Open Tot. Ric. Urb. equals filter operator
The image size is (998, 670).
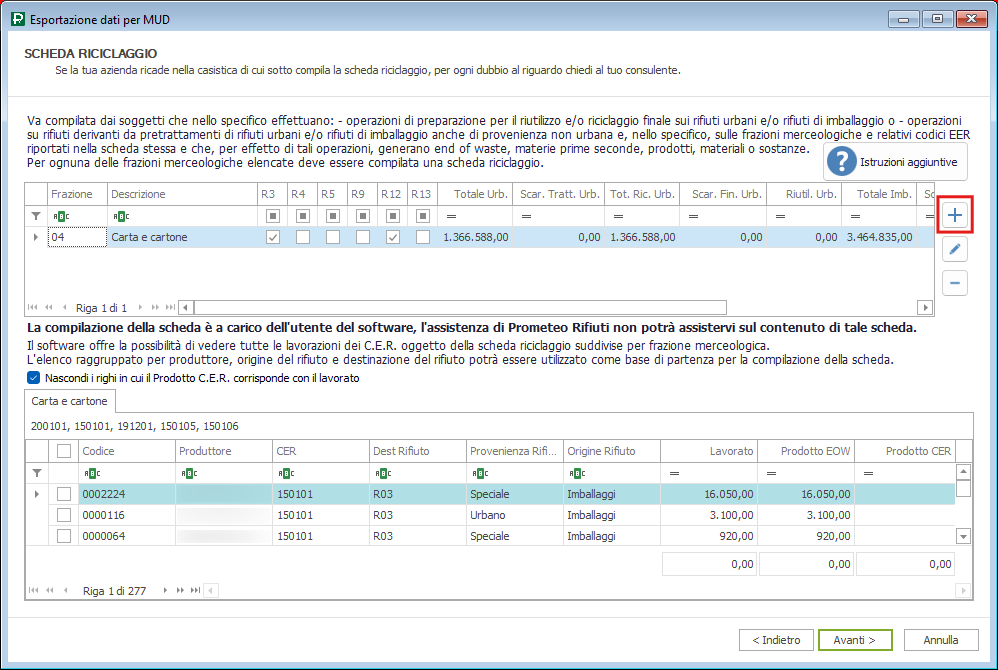coord(618,216)
